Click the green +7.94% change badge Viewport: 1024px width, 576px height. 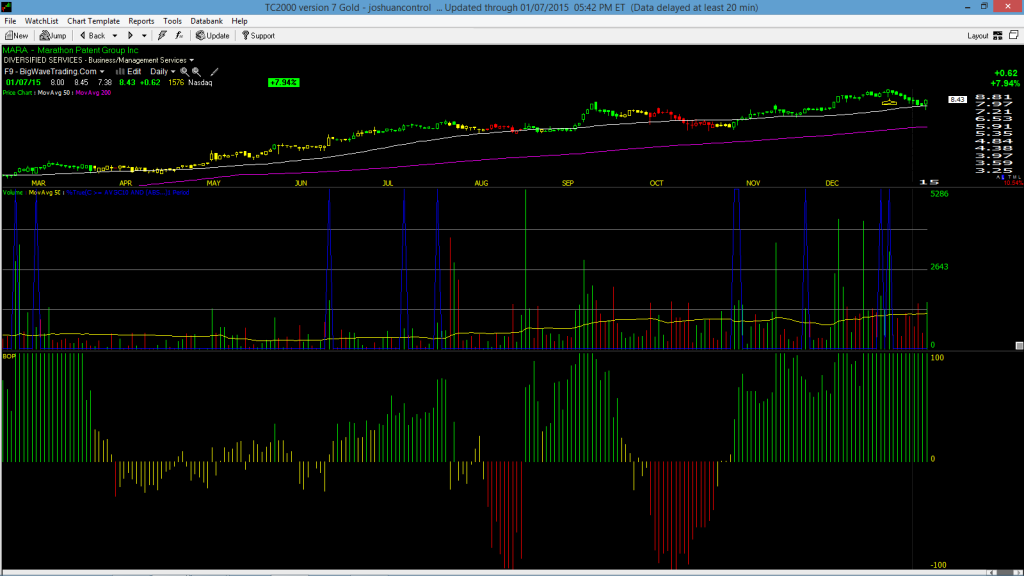click(x=283, y=83)
